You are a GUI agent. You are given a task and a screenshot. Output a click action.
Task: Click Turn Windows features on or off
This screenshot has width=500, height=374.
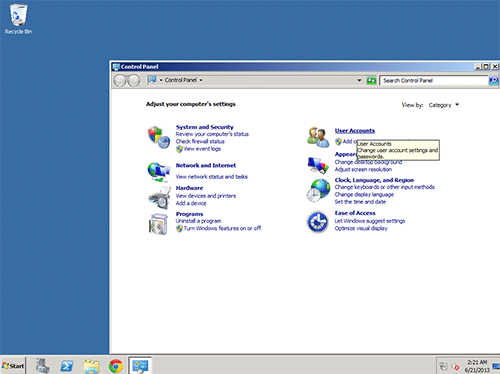[222, 228]
